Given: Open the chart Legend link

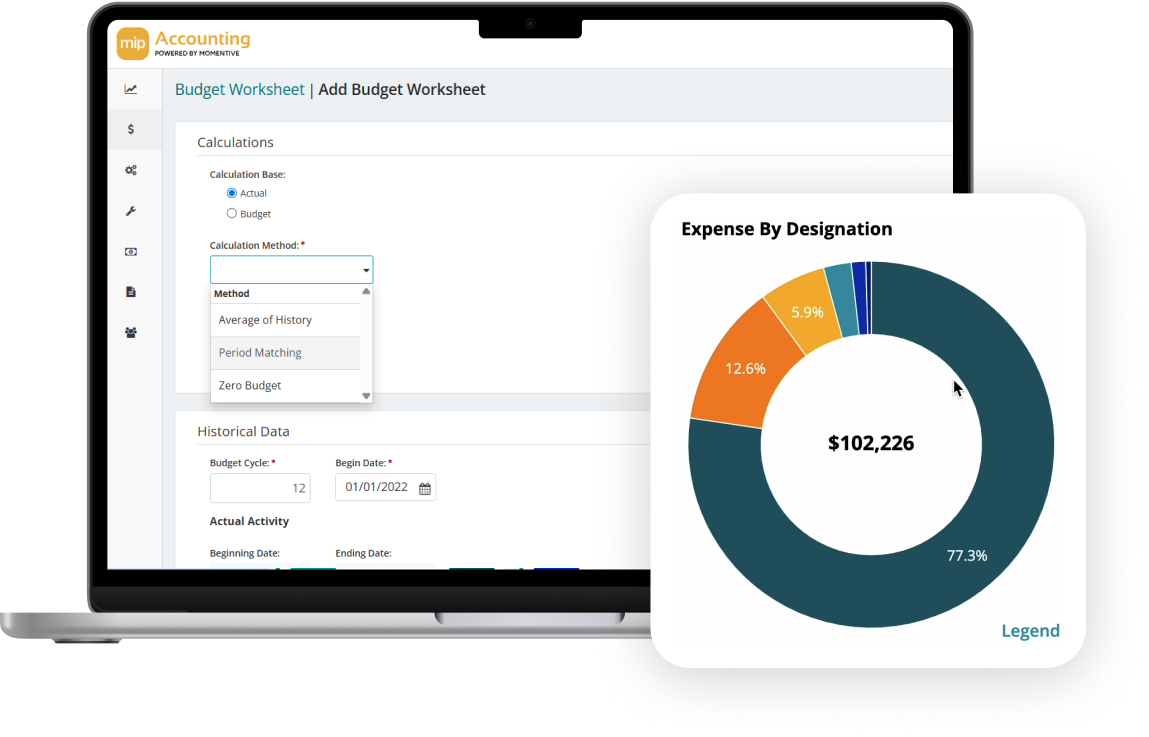Looking at the screenshot, I should tap(1030, 630).
